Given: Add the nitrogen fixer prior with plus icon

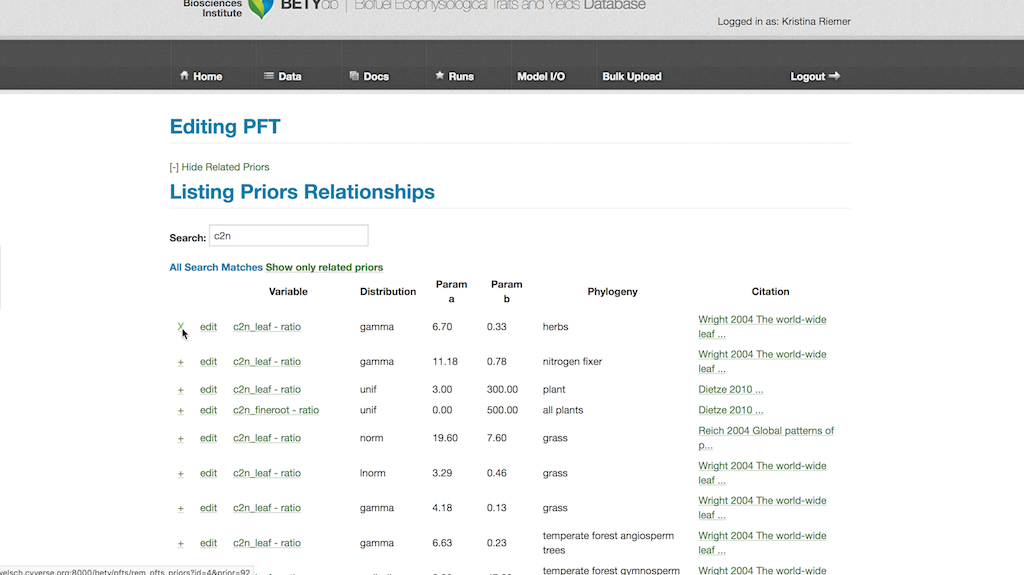Looking at the screenshot, I should [x=181, y=362].
